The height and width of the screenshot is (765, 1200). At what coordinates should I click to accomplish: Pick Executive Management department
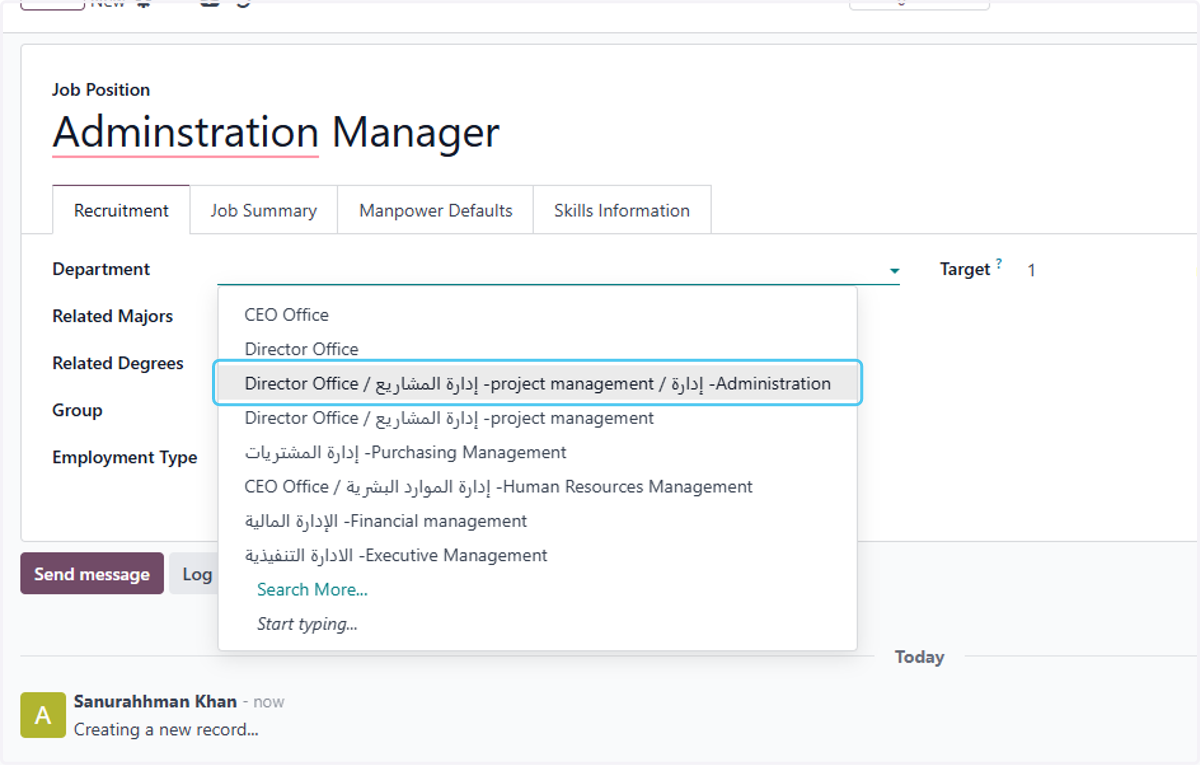click(x=537, y=555)
